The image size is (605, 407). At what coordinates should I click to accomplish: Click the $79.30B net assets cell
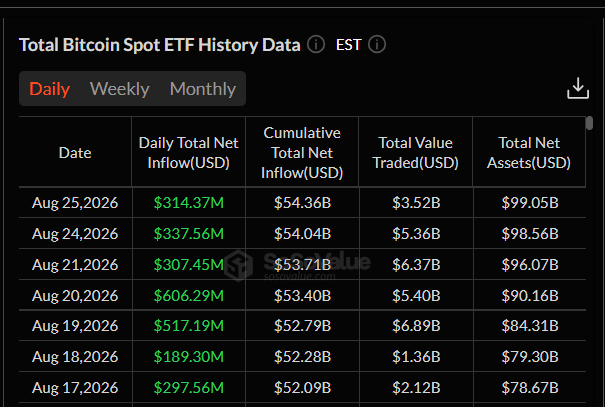click(x=530, y=356)
